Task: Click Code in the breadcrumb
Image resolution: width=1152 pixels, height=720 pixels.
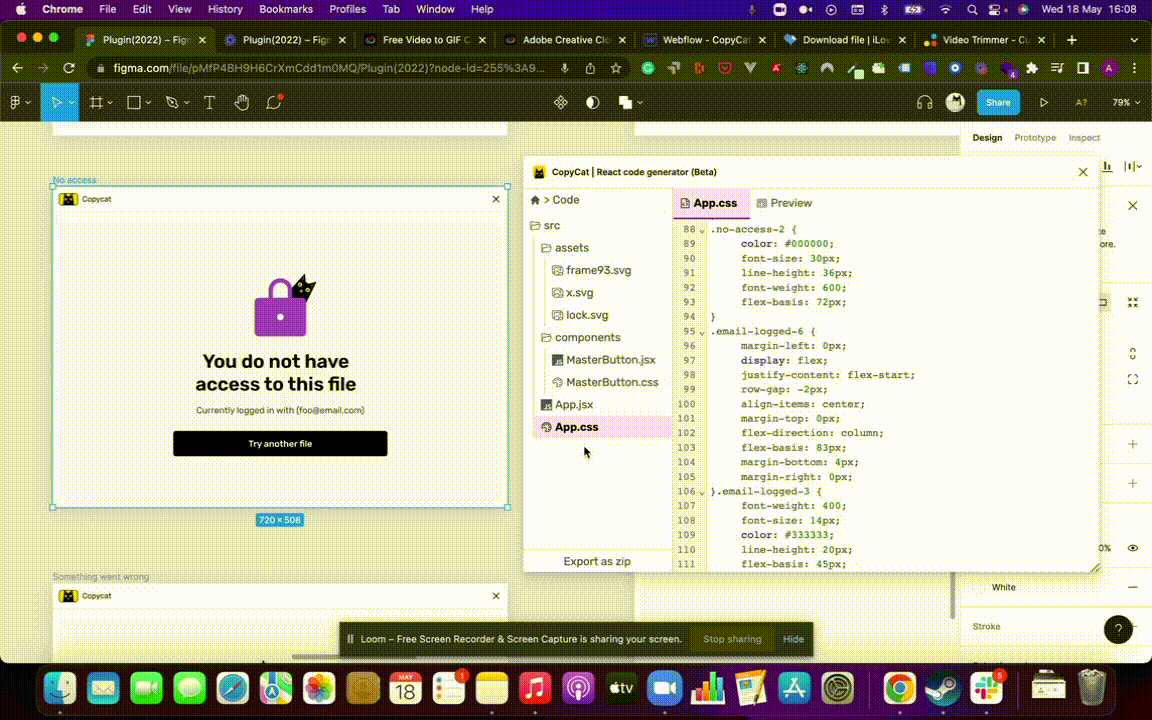Action: [566, 200]
